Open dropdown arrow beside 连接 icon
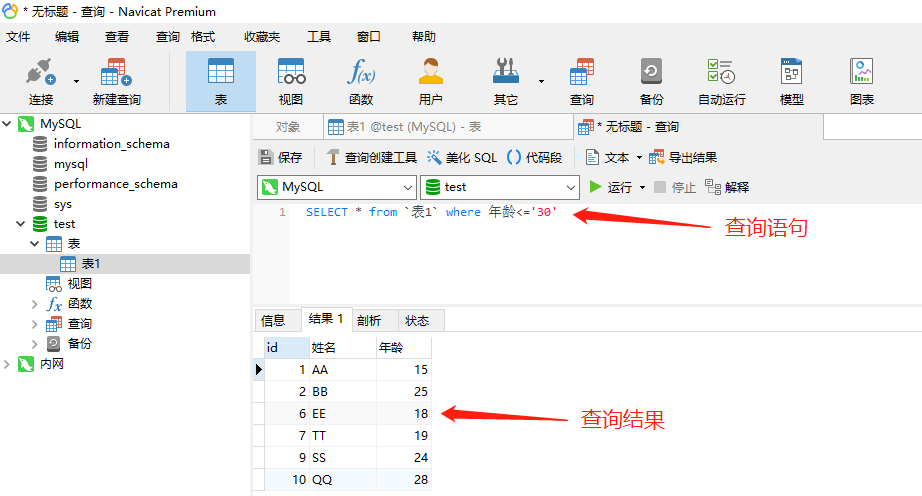922x496 pixels. (76, 81)
